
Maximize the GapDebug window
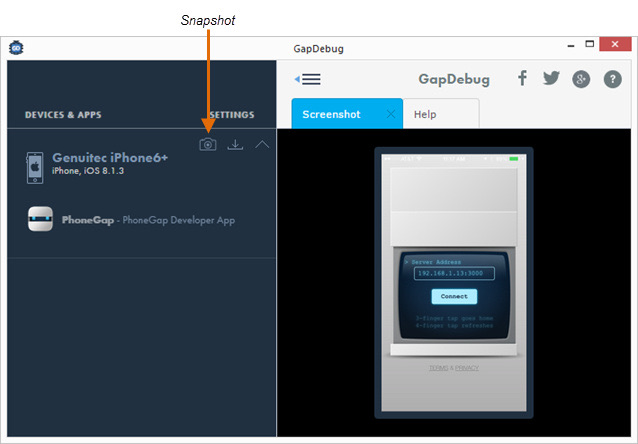pyautogui.click(x=590, y=44)
